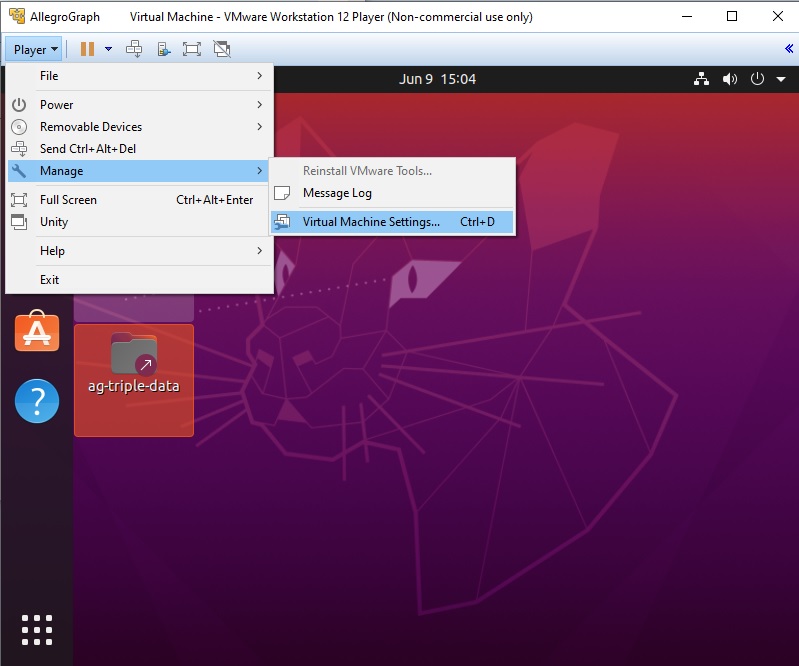Click the Ctrl+Alt+Del icon in Player menu
The width and height of the screenshot is (799, 666).
(19, 149)
